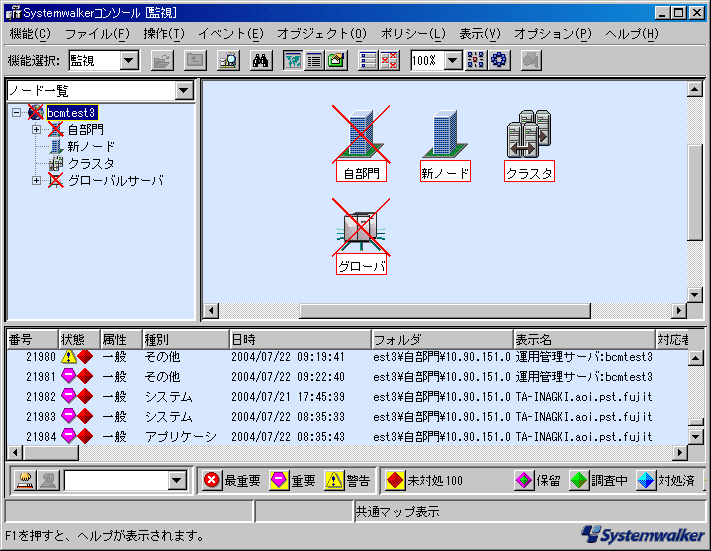Select クラスタ in the node tree
The width and height of the screenshot is (711, 551).
91,163
